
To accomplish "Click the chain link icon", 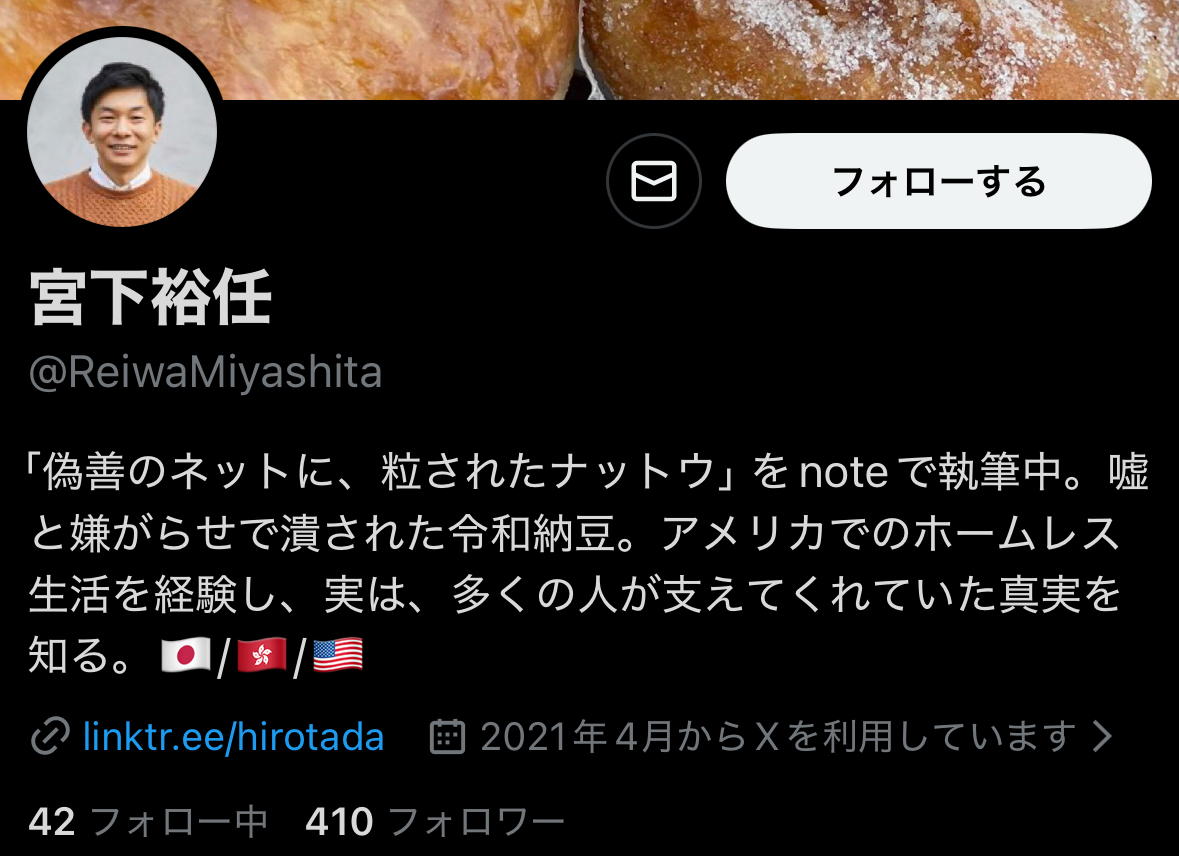I will point(50,736).
